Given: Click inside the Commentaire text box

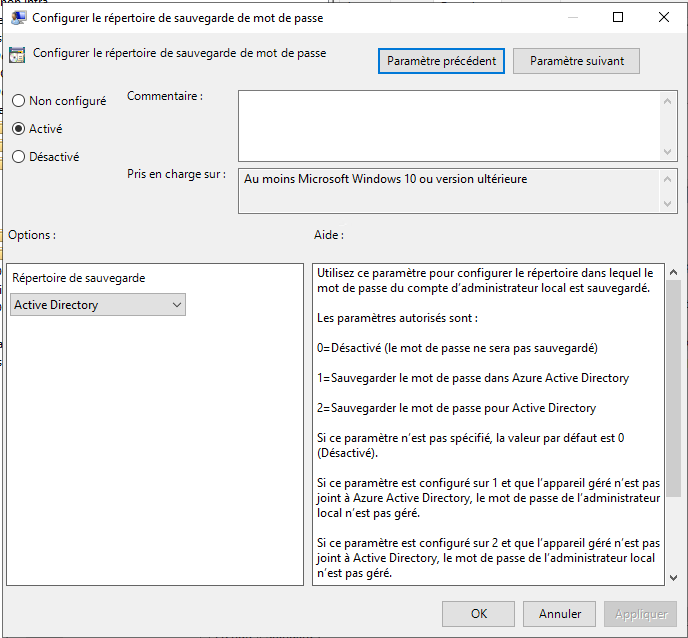Looking at the screenshot, I should tap(448, 126).
